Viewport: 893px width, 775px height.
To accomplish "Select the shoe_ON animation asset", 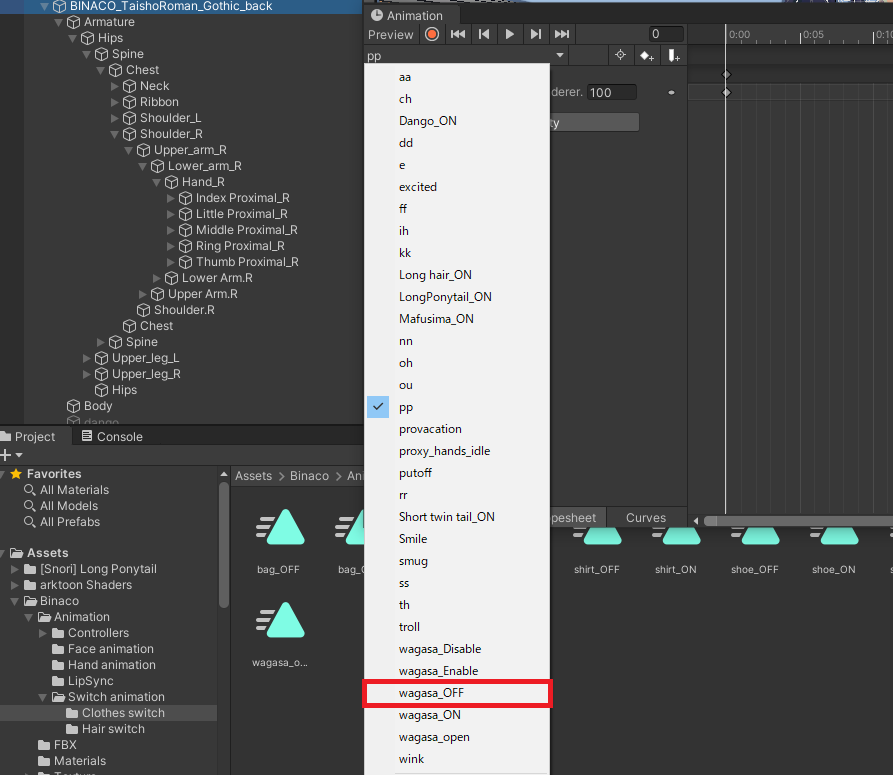I will pyautogui.click(x=834, y=552).
